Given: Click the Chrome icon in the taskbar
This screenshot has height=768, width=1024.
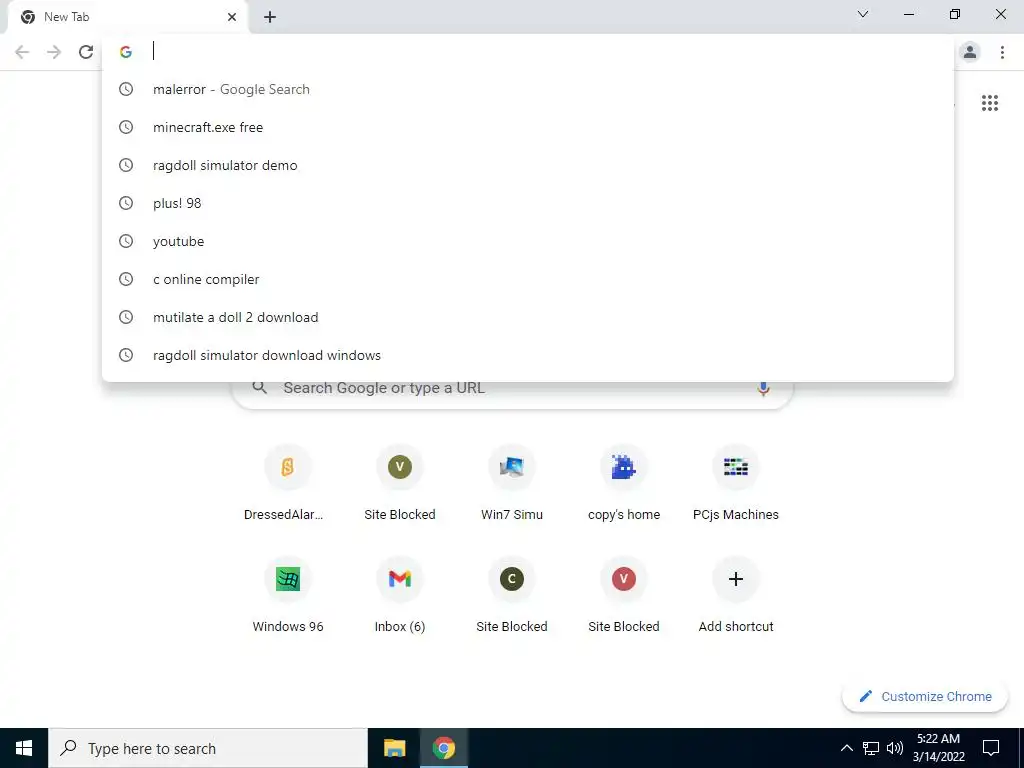Looking at the screenshot, I should (x=443, y=748).
